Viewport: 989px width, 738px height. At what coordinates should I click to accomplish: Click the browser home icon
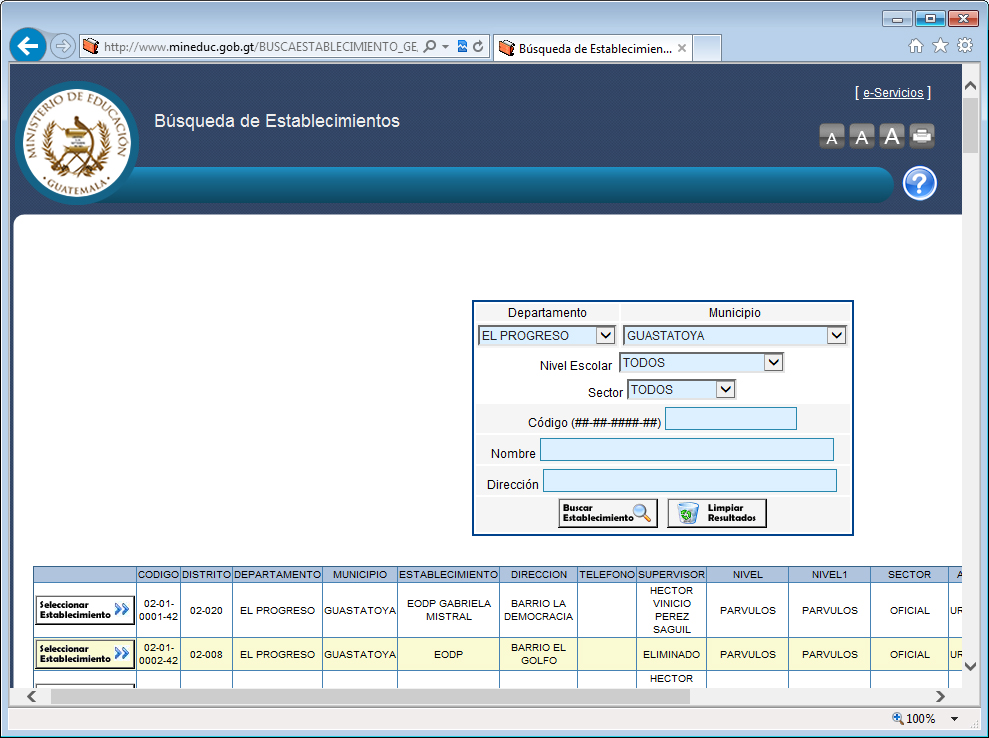[x=915, y=46]
